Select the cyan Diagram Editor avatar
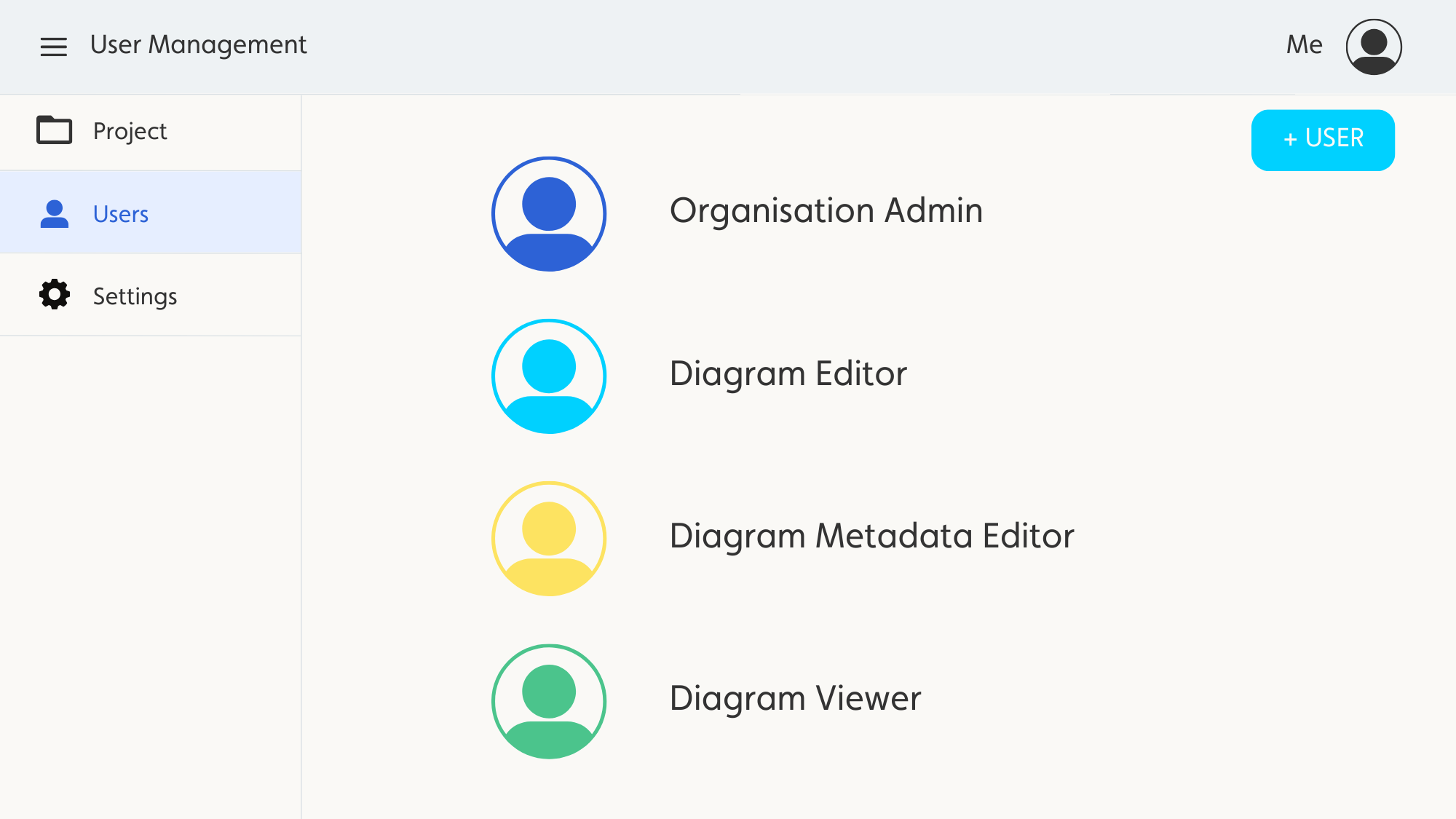 click(x=549, y=376)
